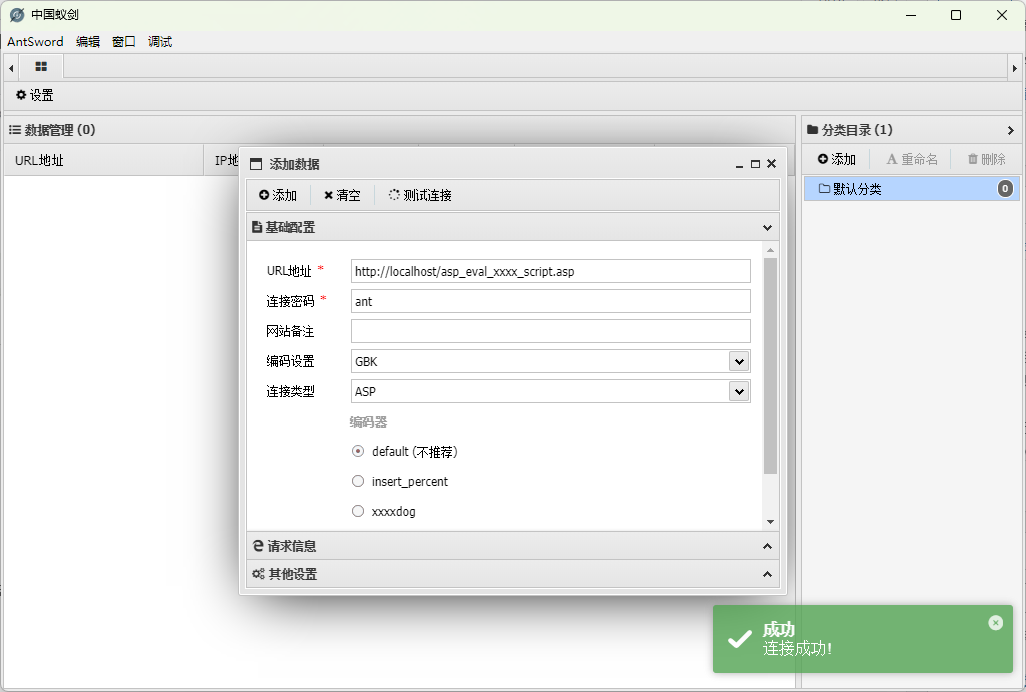
Task: Click the 设置 gear icon
Action: click(21, 94)
